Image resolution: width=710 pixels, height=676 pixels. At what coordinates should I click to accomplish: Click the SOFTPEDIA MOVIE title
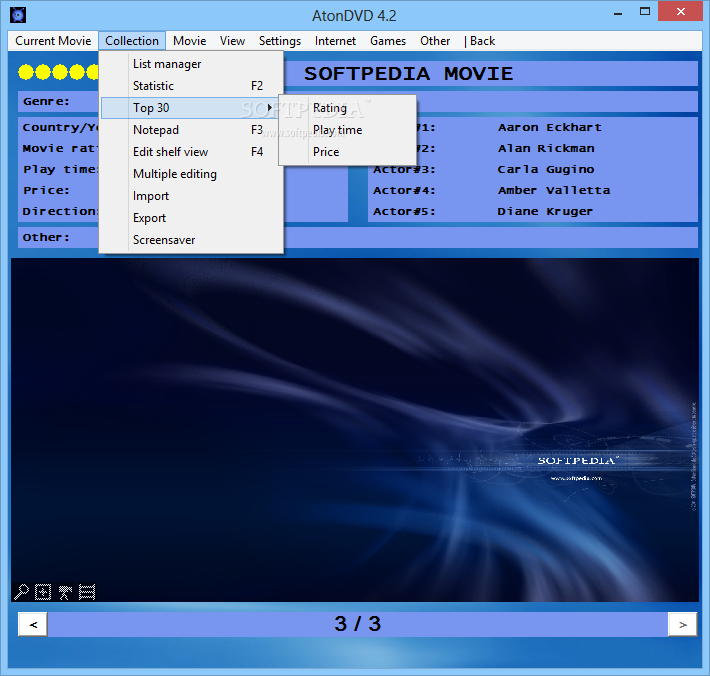click(408, 73)
